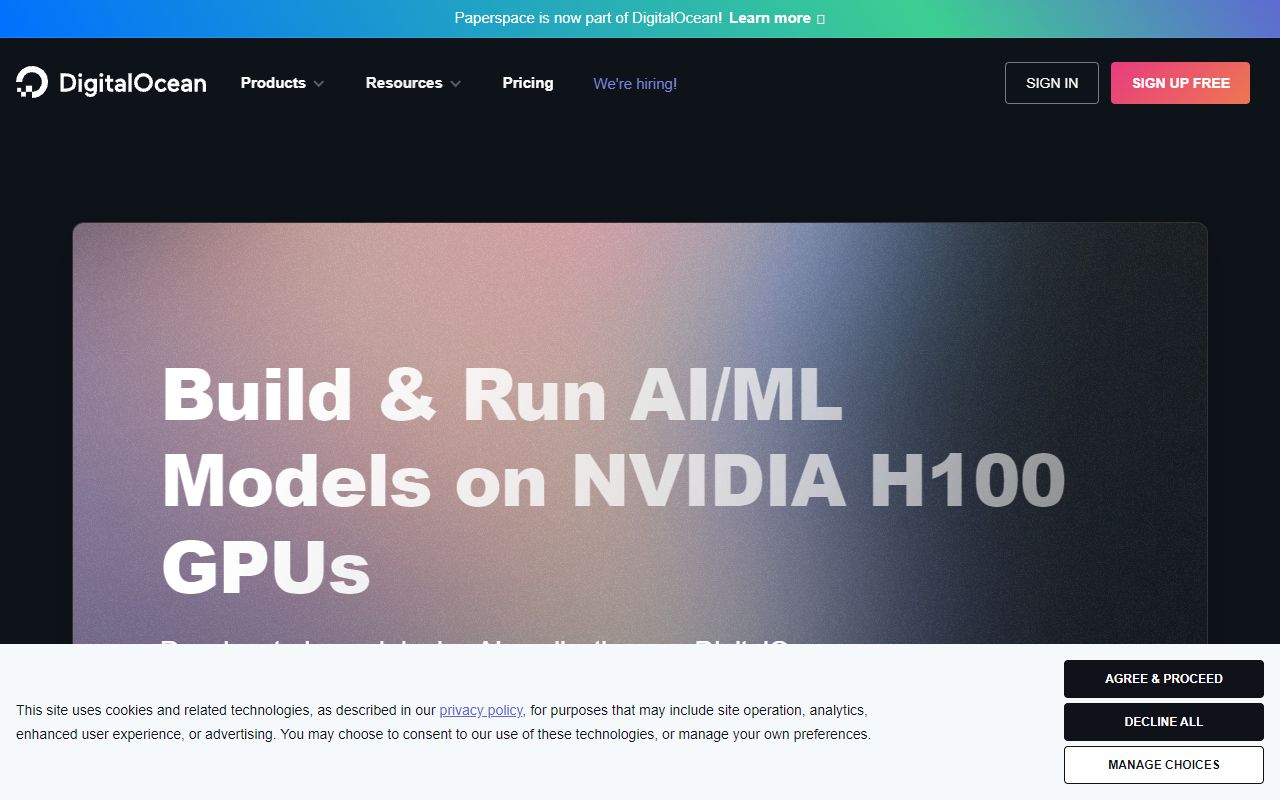Go to the Pricing page
The width and height of the screenshot is (1280, 800).
[x=527, y=83]
